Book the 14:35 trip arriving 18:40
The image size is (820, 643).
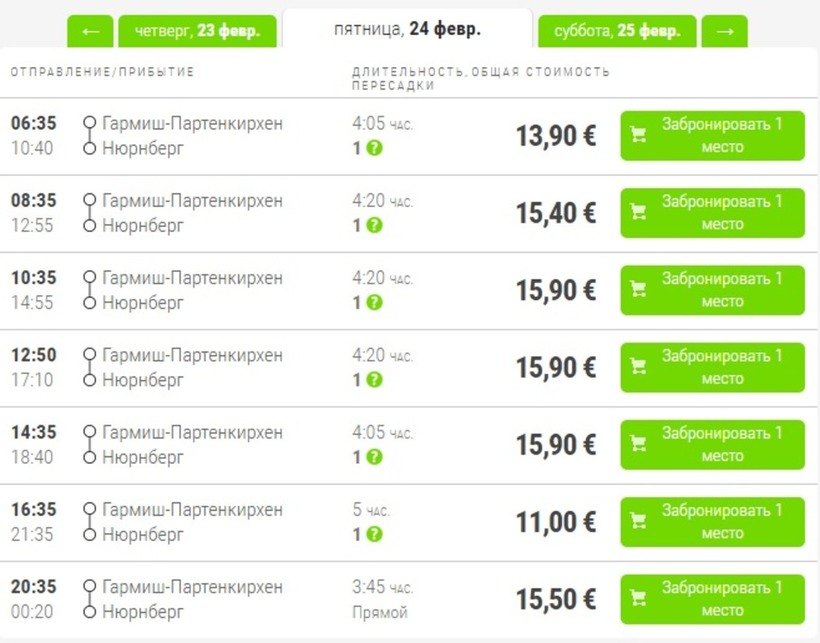pyautogui.click(x=712, y=444)
